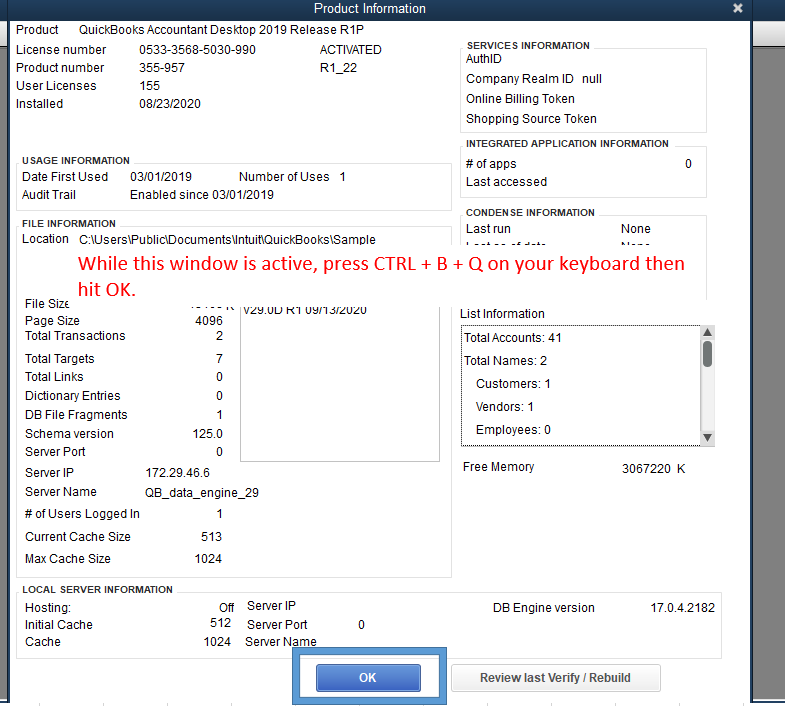The width and height of the screenshot is (785, 706).
Task: Click the Page Size value 4096
Action: click(209, 320)
